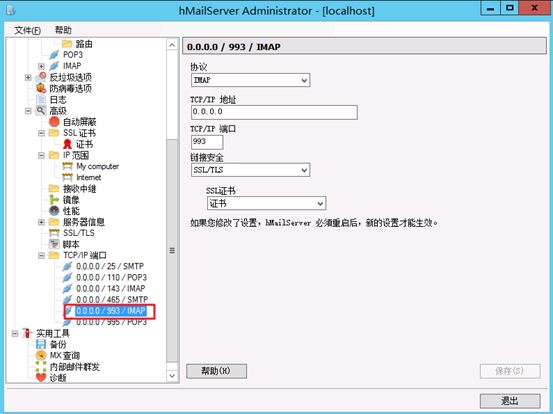Click the 备份 backup floppy disk icon

click(41, 345)
